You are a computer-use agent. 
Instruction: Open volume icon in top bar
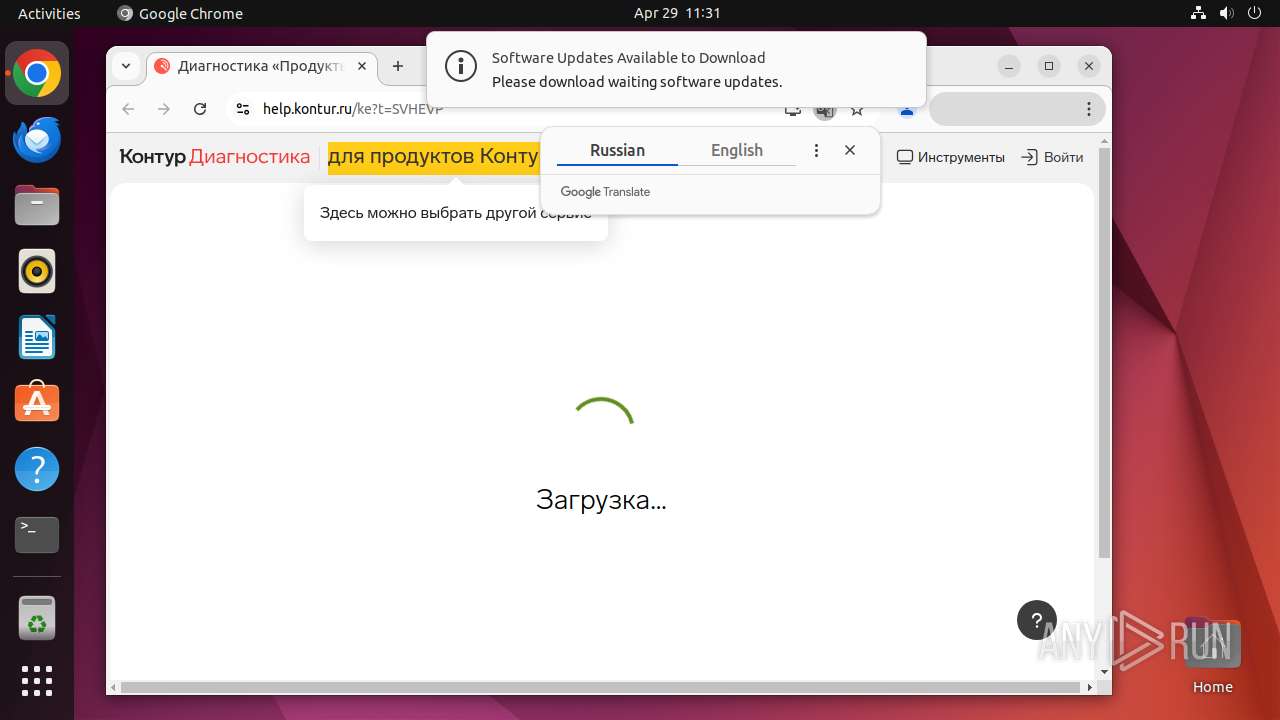pos(1227,13)
